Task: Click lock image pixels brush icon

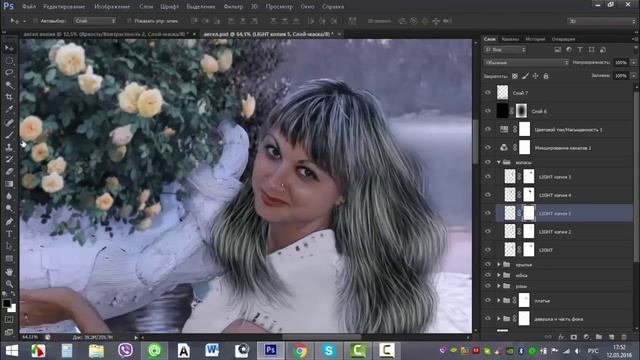Action: tap(525, 76)
